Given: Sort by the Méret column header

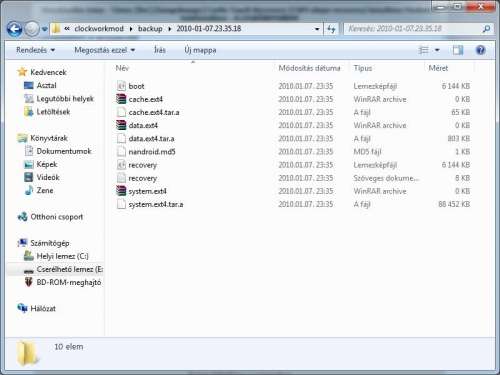Looking at the screenshot, I should click(x=438, y=68).
